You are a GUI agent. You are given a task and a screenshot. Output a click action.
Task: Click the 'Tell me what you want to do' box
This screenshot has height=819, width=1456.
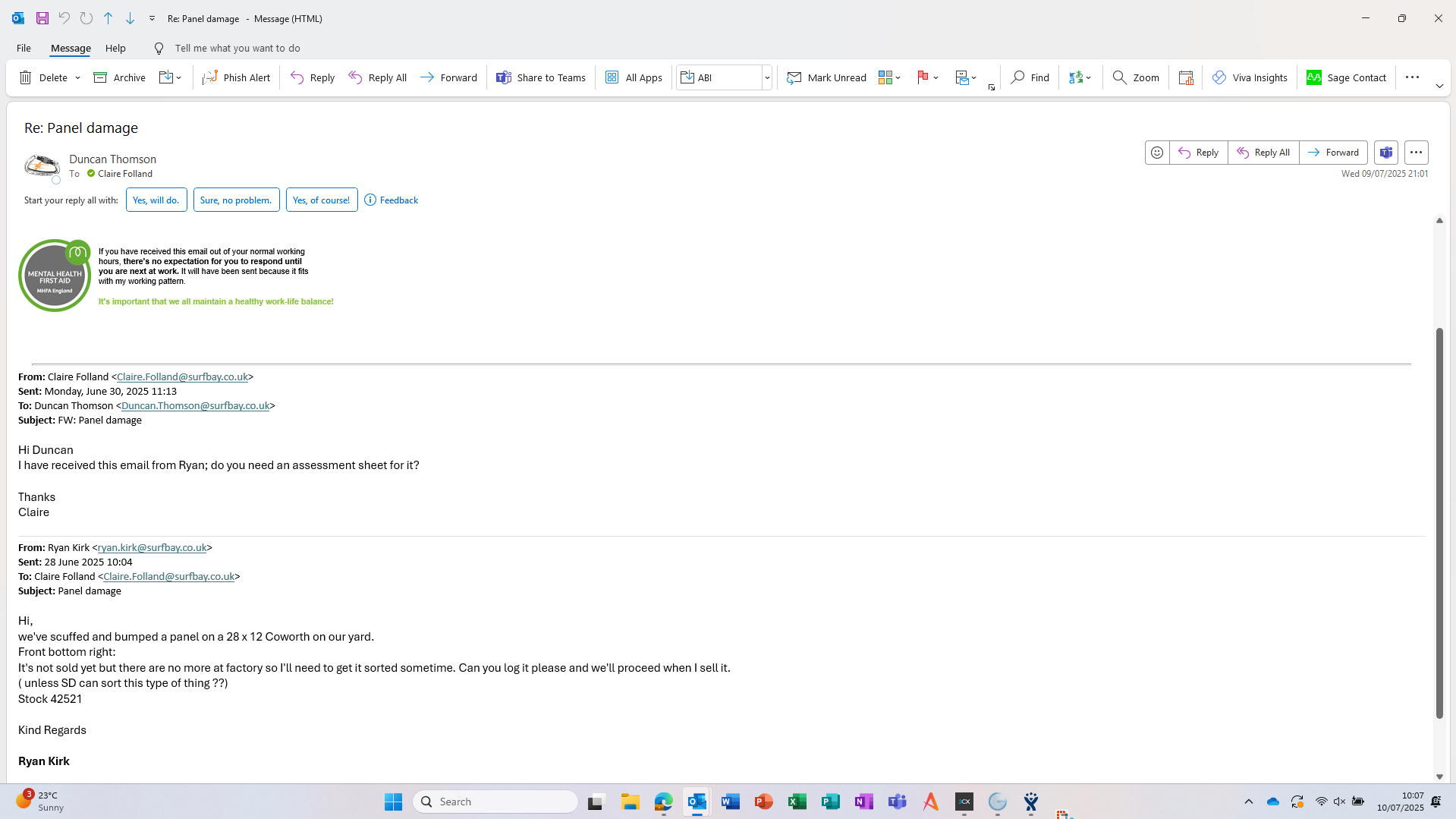(x=237, y=48)
